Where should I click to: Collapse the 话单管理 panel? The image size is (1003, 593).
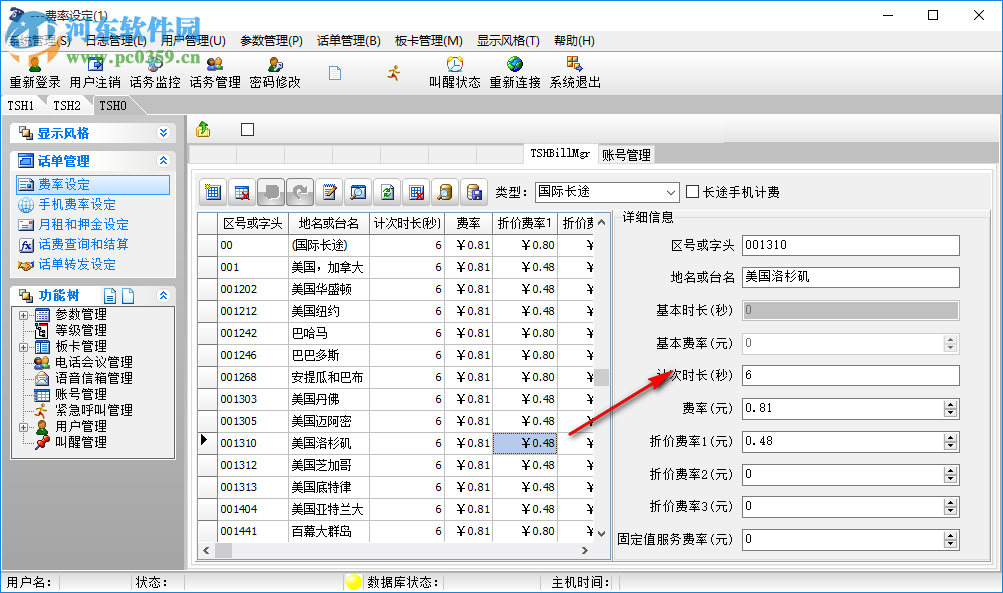165,160
